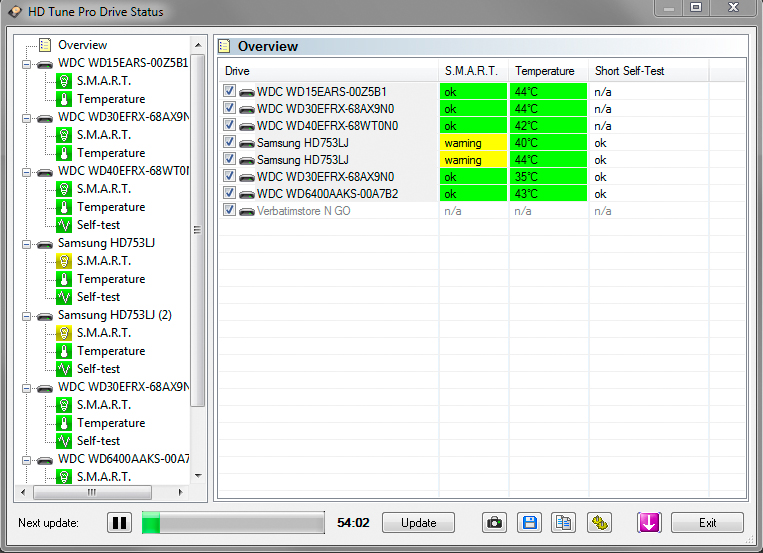Click the copy to clipboard icon
Viewport: 763px width, 553px height.
(x=564, y=523)
